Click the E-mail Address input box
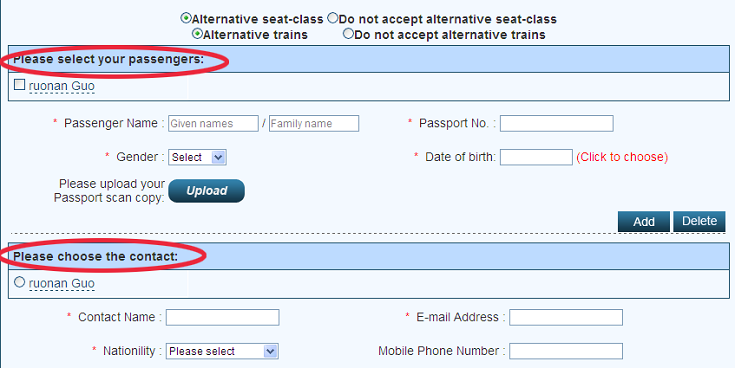Screen dimensions: 735x368 (x=566, y=317)
